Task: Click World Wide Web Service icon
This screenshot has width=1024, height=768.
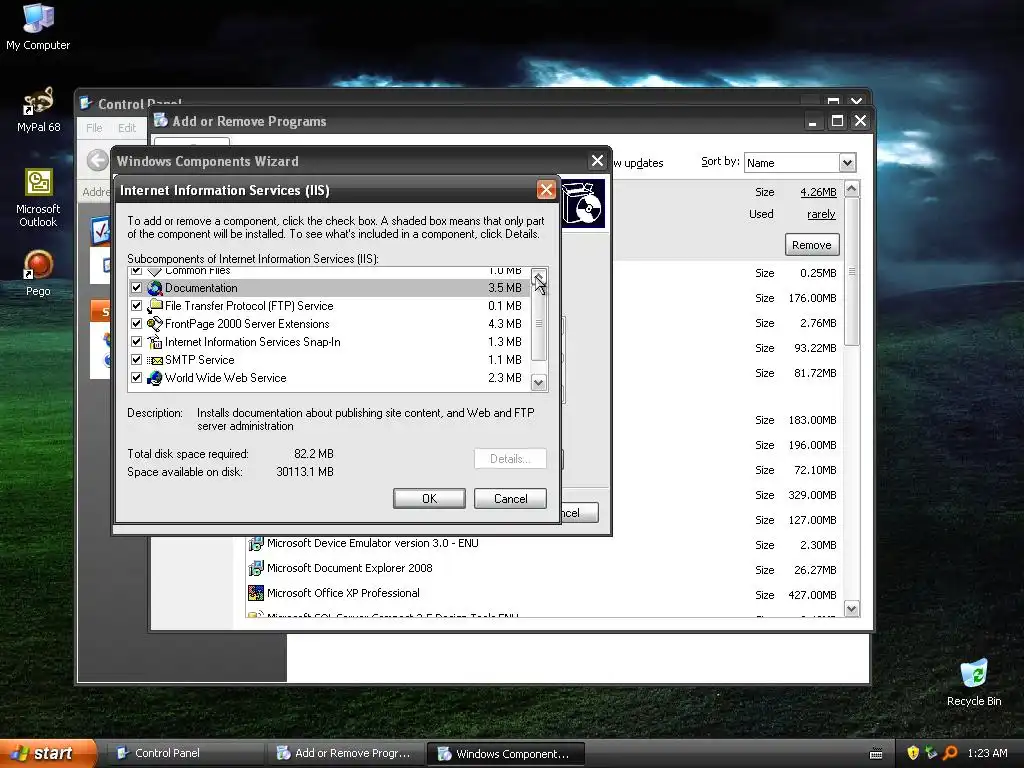Action: click(155, 378)
